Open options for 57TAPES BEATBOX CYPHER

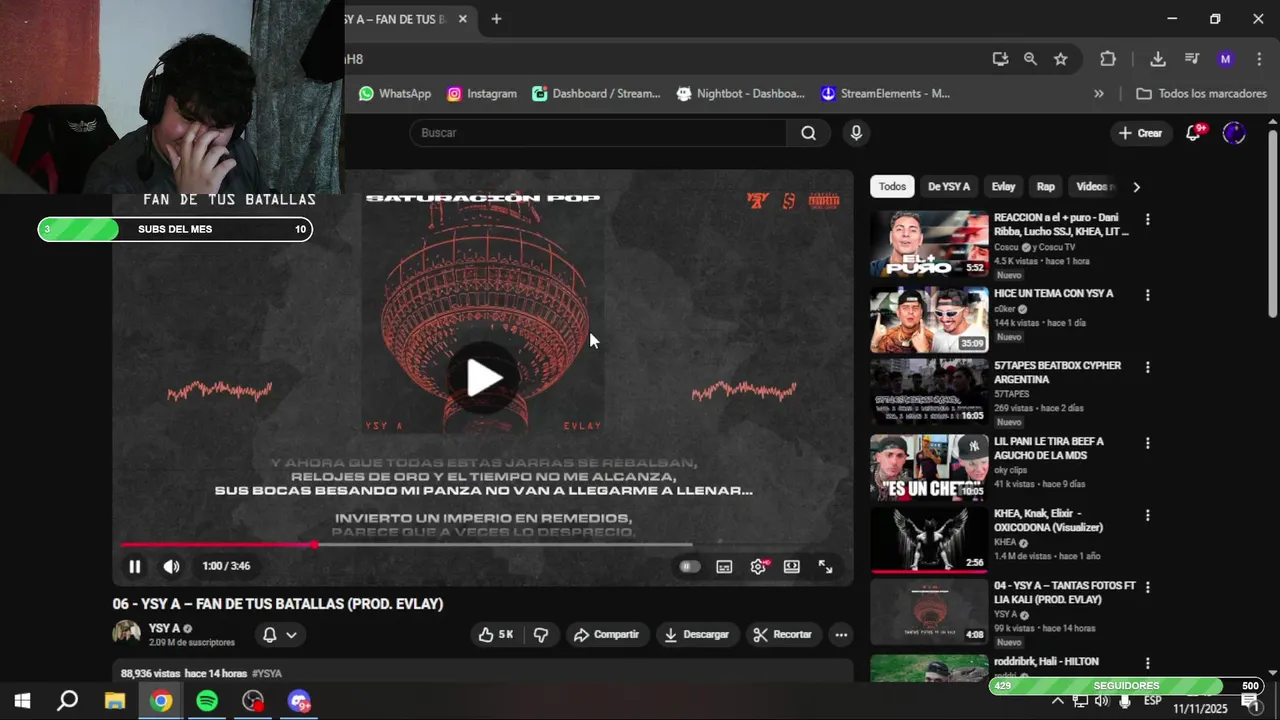pos(1147,367)
